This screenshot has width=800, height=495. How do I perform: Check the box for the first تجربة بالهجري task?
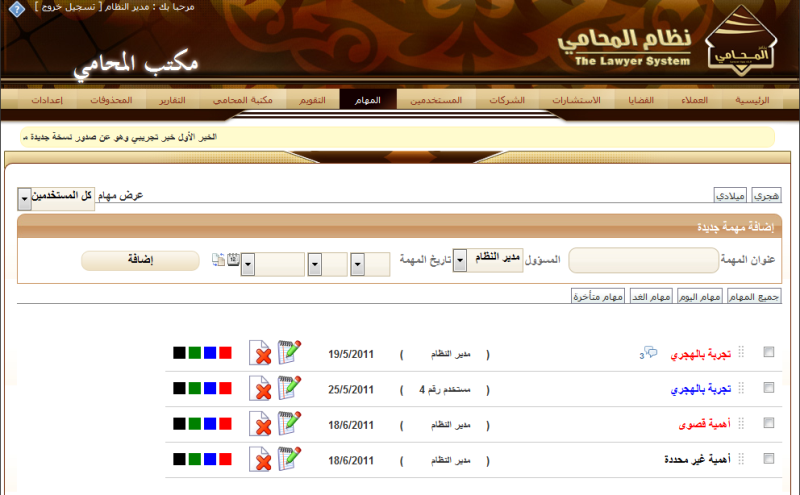[x=768, y=352]
